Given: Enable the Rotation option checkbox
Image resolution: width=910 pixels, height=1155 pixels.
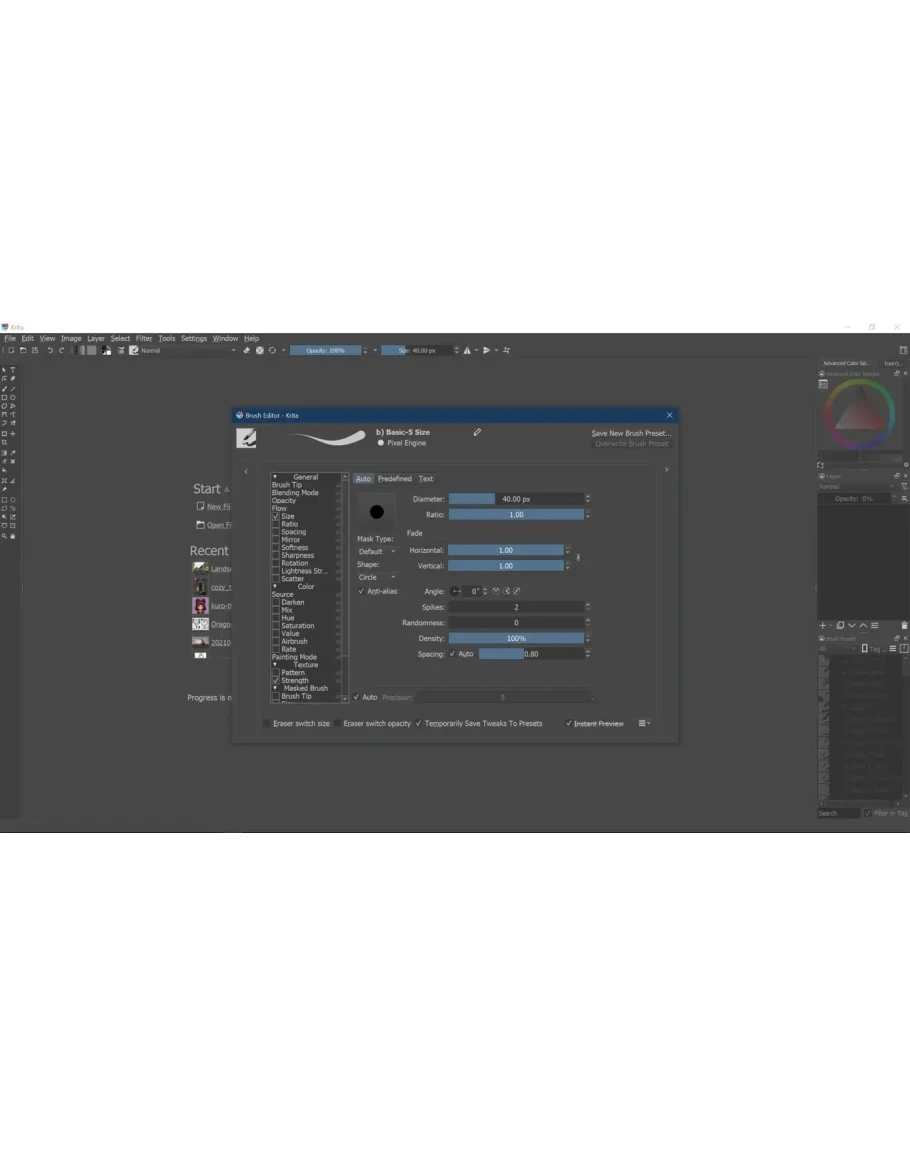Looking at the screenshot, I should [x=276, y=563].
